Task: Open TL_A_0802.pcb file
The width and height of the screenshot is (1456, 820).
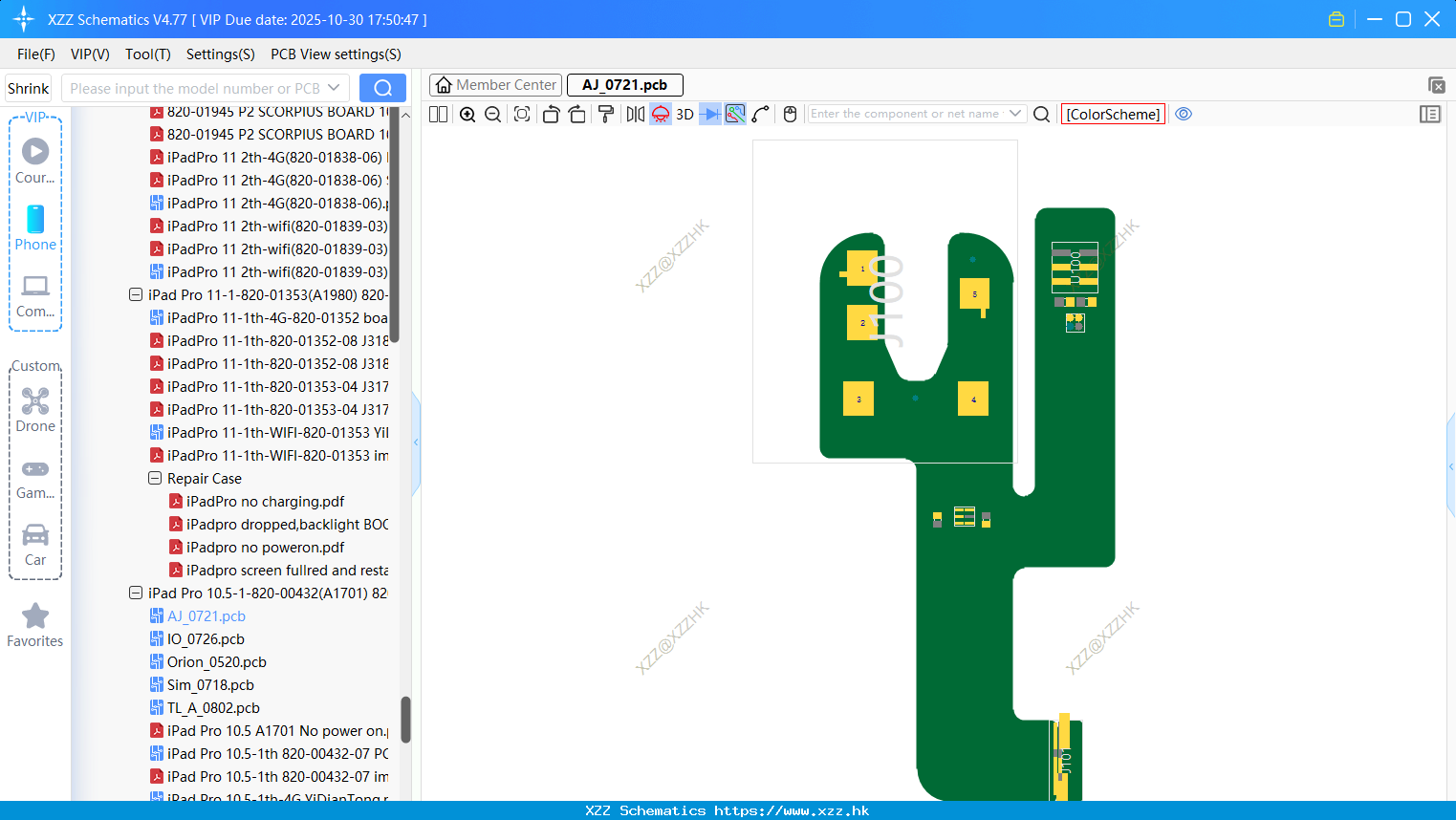Action: tap(213, 707)
